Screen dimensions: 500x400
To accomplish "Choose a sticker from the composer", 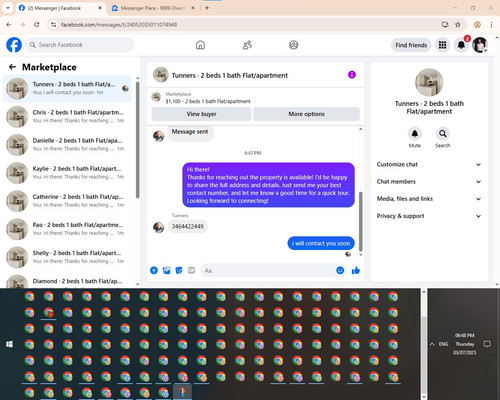I will tap(179, 270).
